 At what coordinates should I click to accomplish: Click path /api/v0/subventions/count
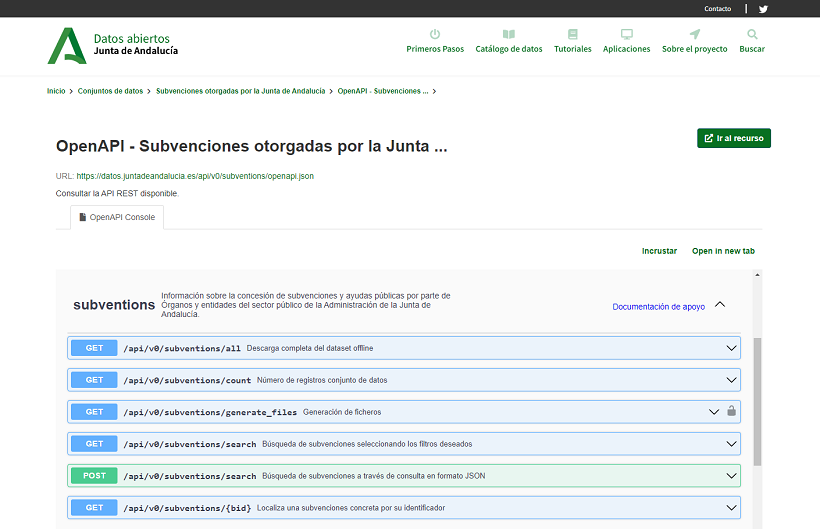[x=187, y=380]
